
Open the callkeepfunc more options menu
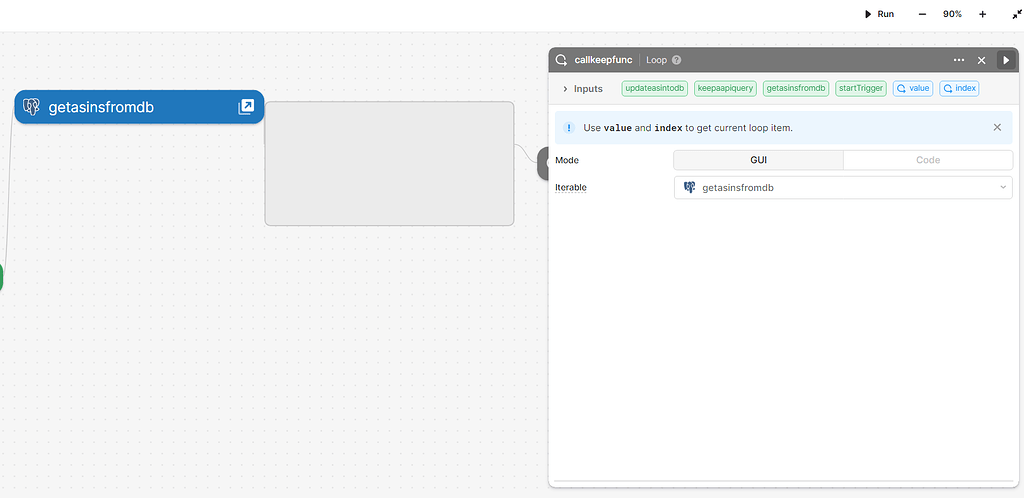pos(959,60)
